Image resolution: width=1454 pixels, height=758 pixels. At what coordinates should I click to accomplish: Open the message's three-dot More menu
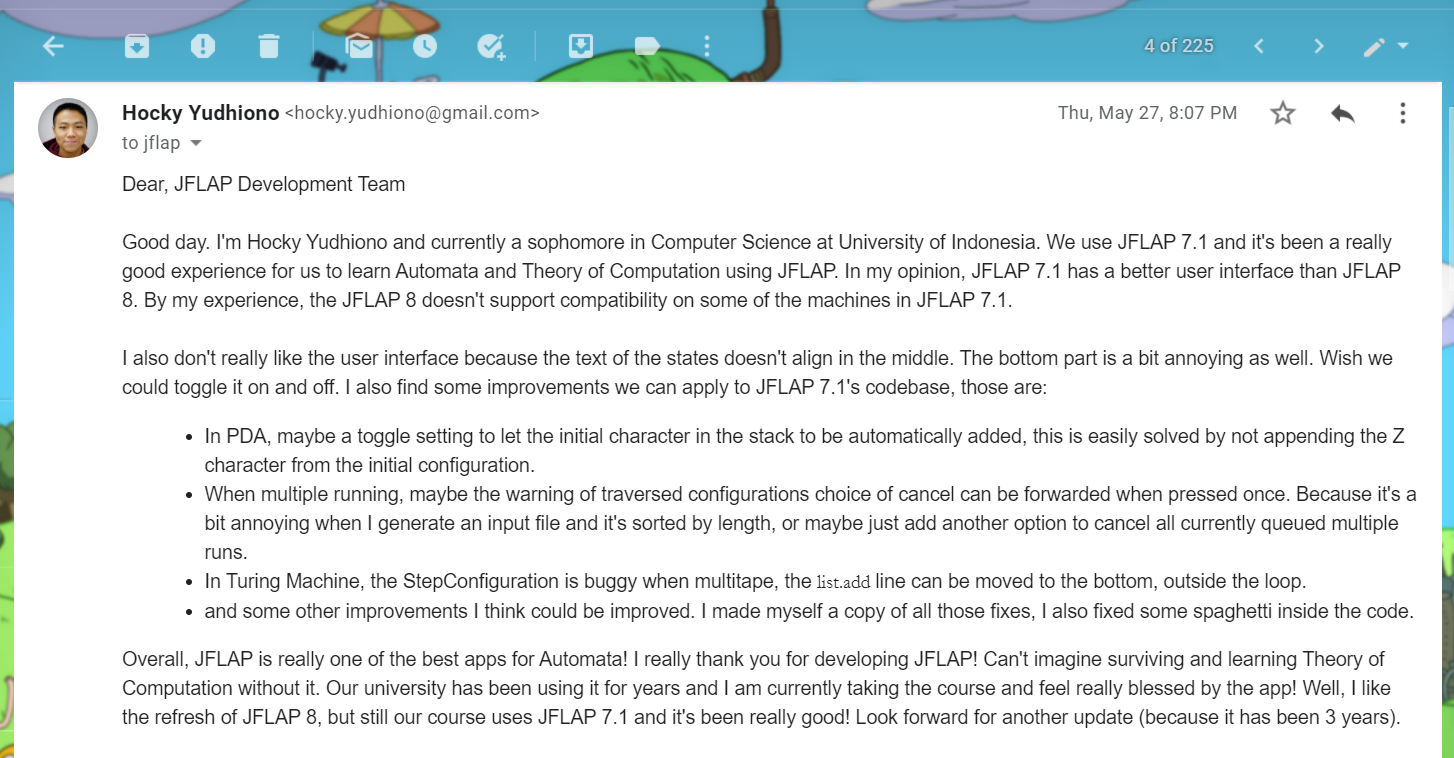[1402, 113]
